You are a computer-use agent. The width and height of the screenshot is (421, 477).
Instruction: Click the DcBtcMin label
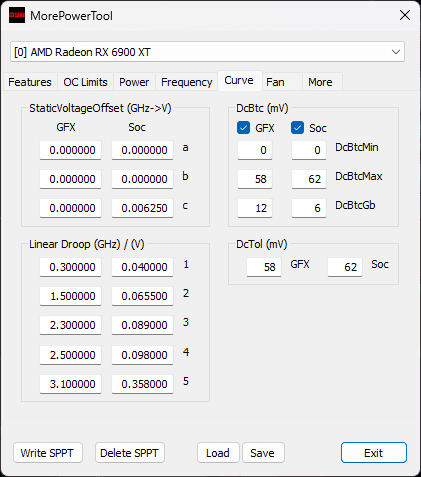point(357,147)
